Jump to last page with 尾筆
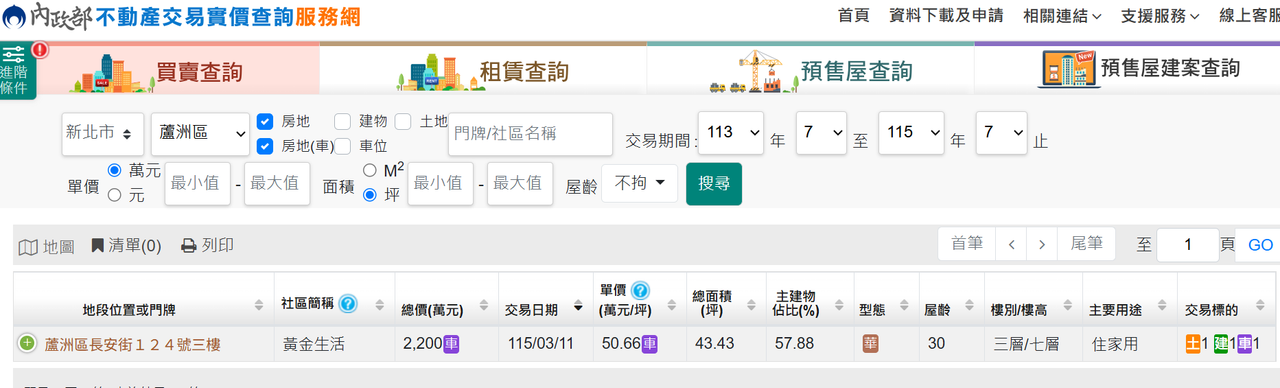This screenshot has height=388, width=1280. pyautogui.click(x=1086, y=244)
